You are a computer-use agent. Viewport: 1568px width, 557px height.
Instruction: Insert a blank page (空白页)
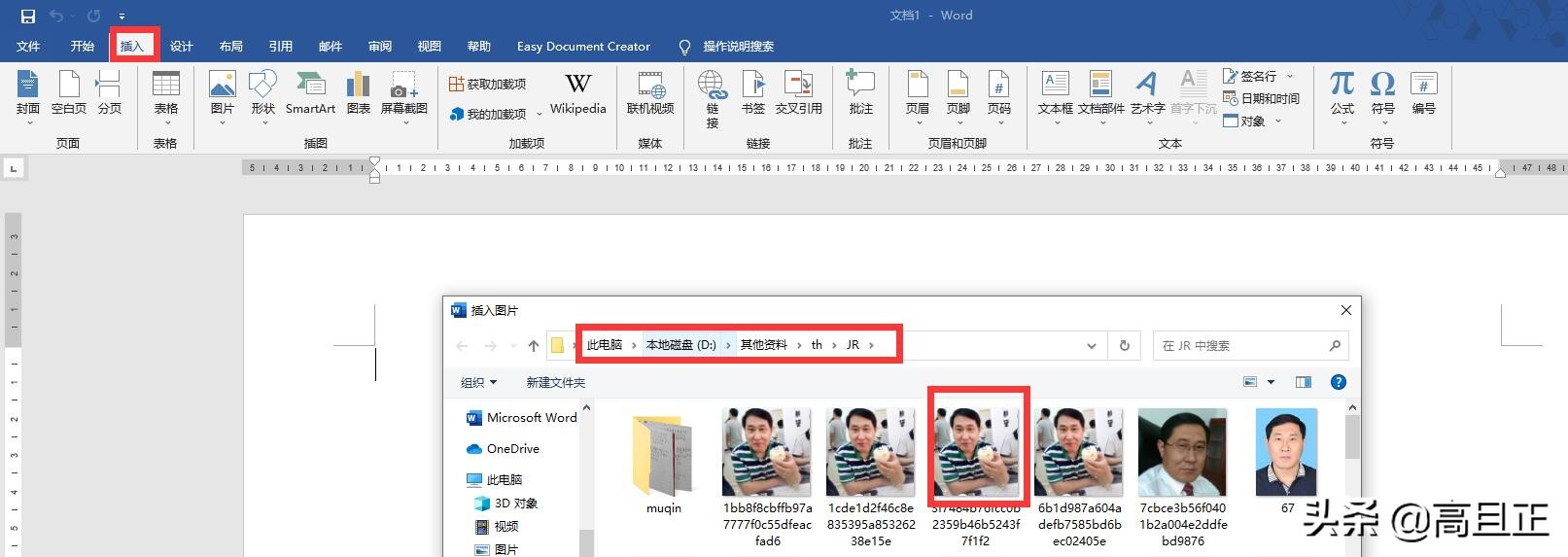(x=69, y=93)
